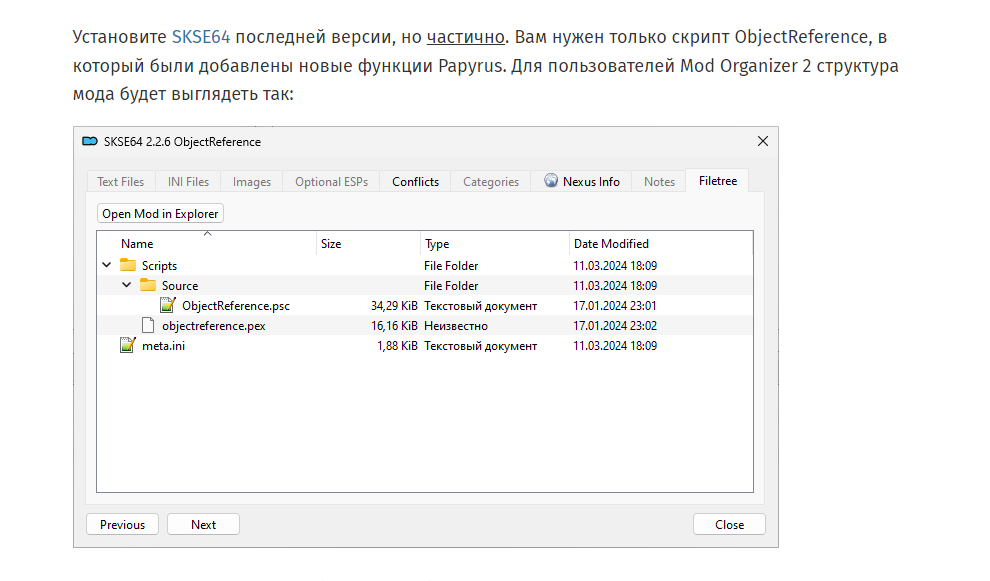Switch to the INI Files tab

188,182
